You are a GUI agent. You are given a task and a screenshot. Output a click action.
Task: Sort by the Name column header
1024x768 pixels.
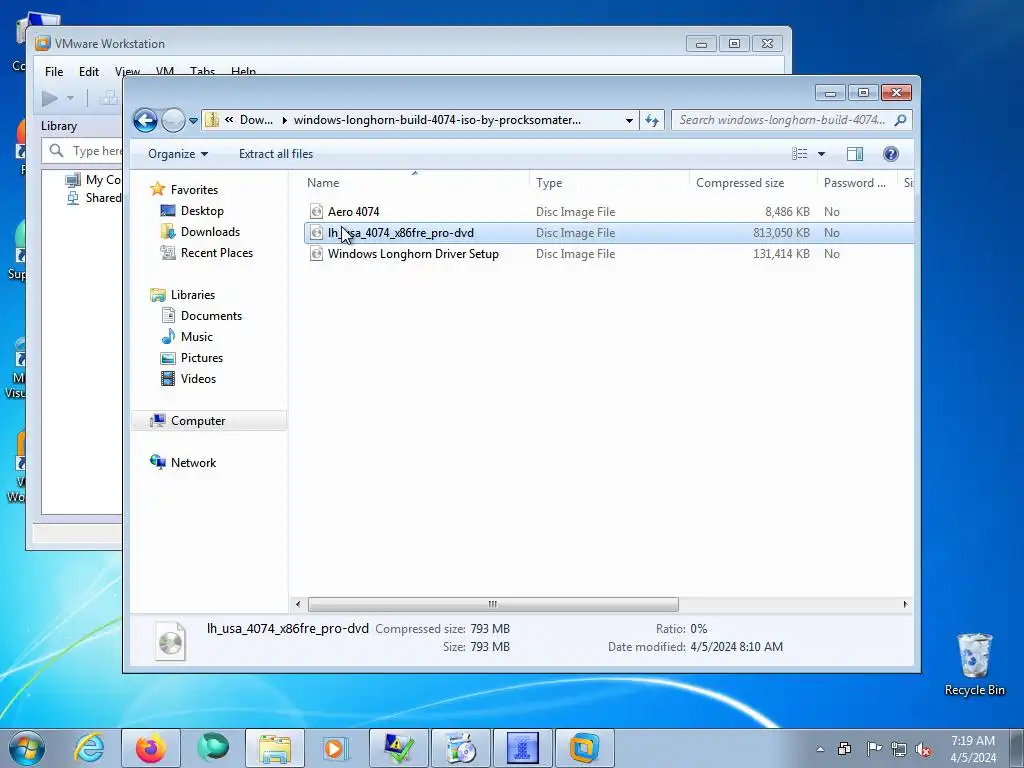pyautogui.click(x=415, y=183)
